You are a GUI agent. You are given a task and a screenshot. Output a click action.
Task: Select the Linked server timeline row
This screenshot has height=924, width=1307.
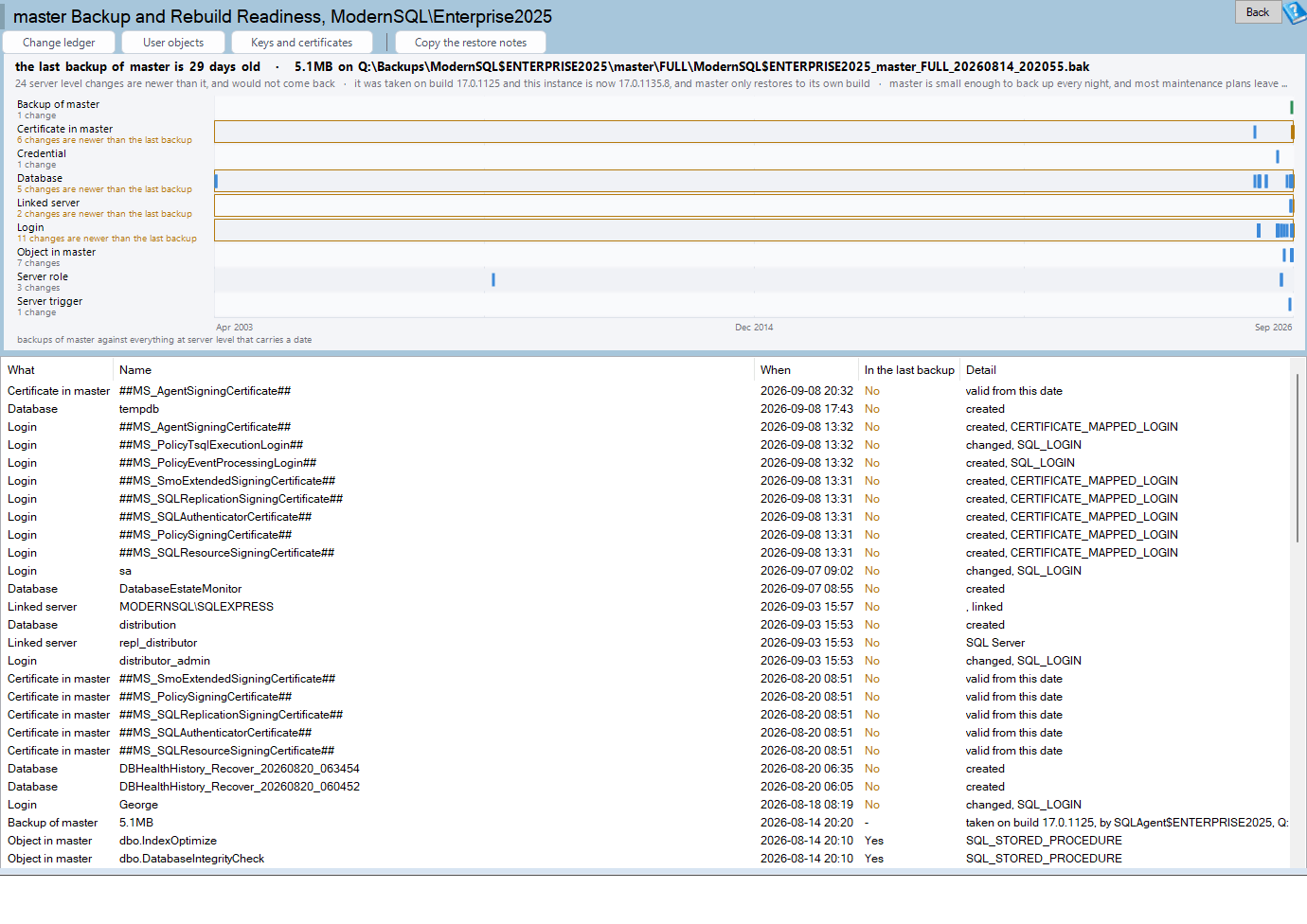point(754,205)
